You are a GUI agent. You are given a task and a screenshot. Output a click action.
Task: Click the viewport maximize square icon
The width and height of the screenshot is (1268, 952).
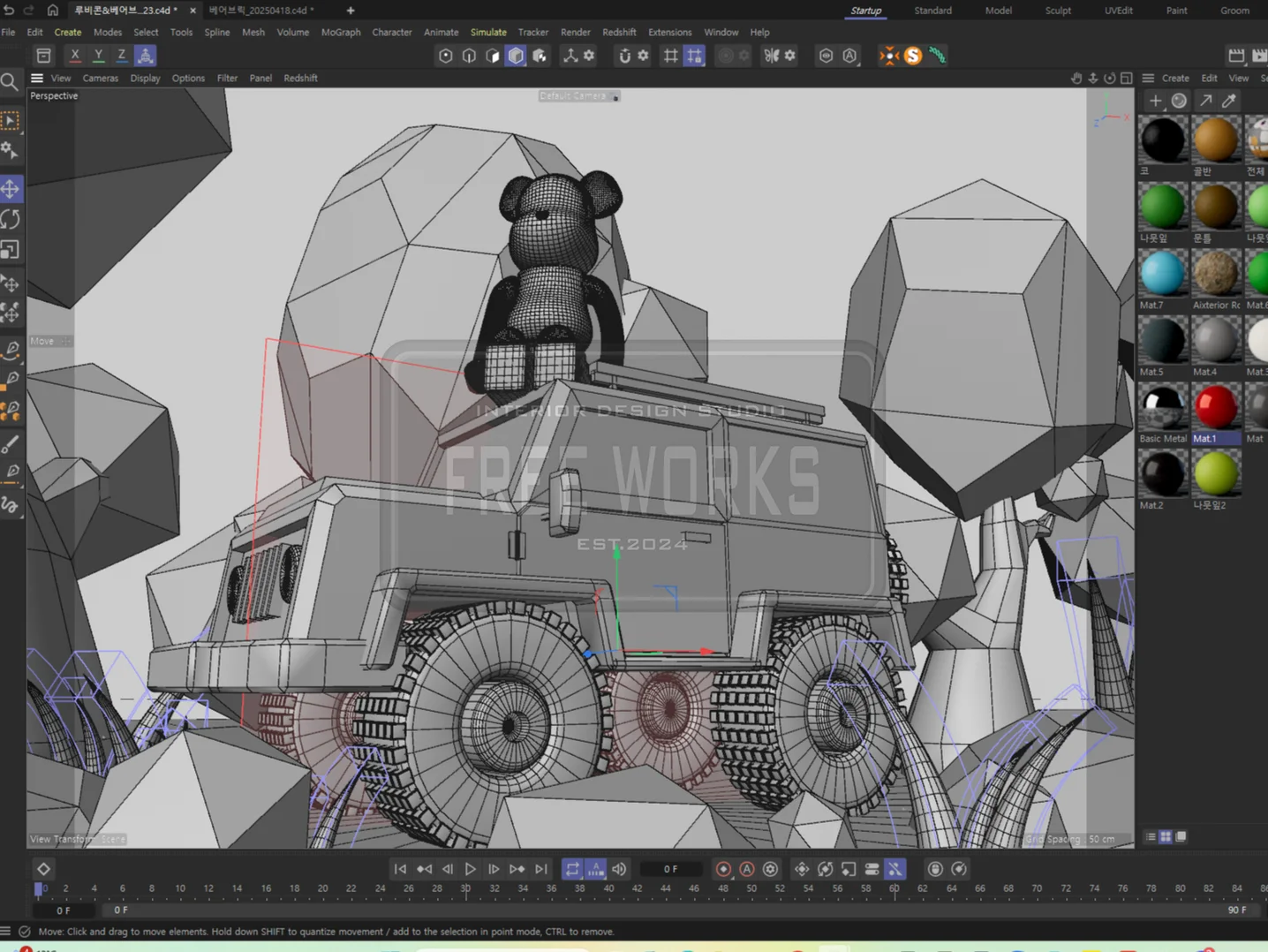pos(1127,78)
